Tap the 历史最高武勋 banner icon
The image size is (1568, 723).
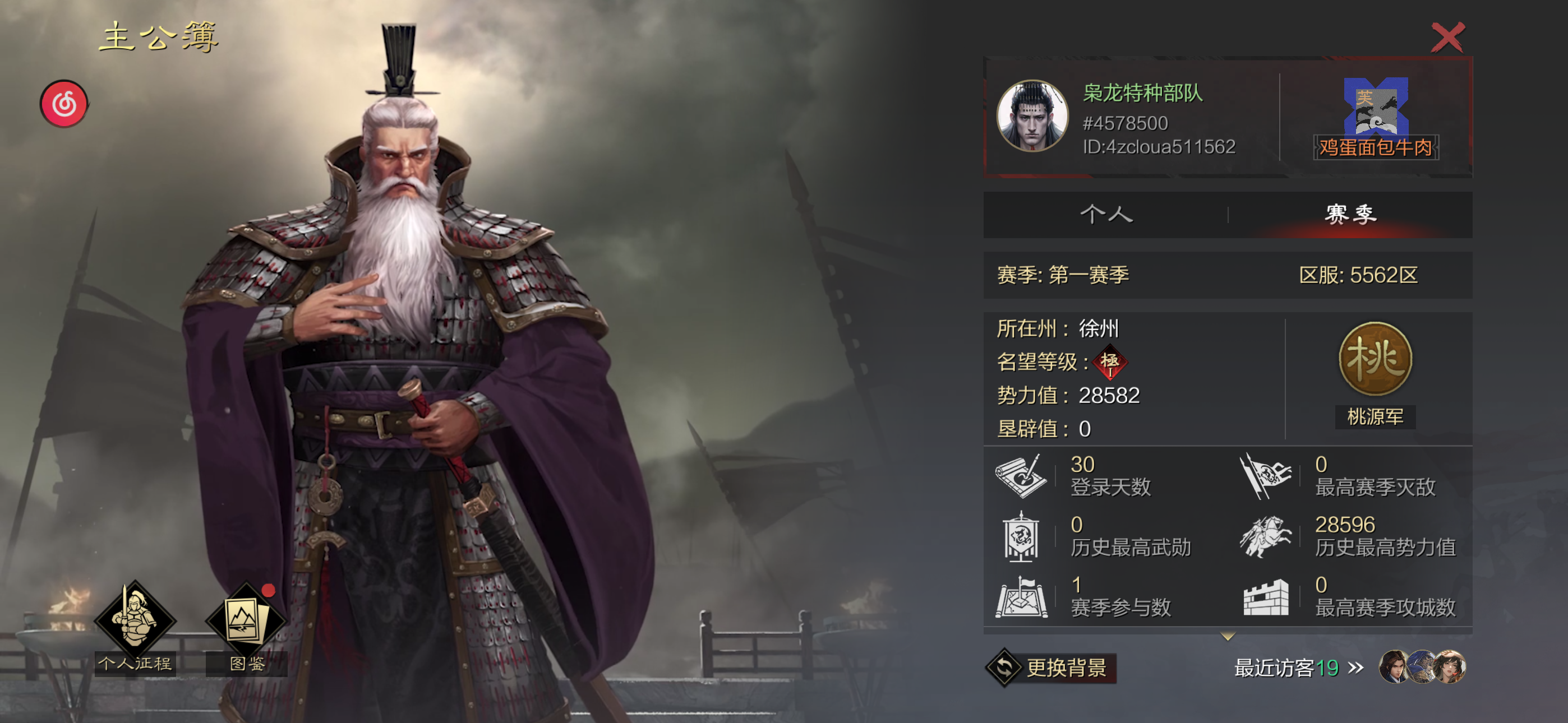pyautogui.click(x=1021, y=536)
